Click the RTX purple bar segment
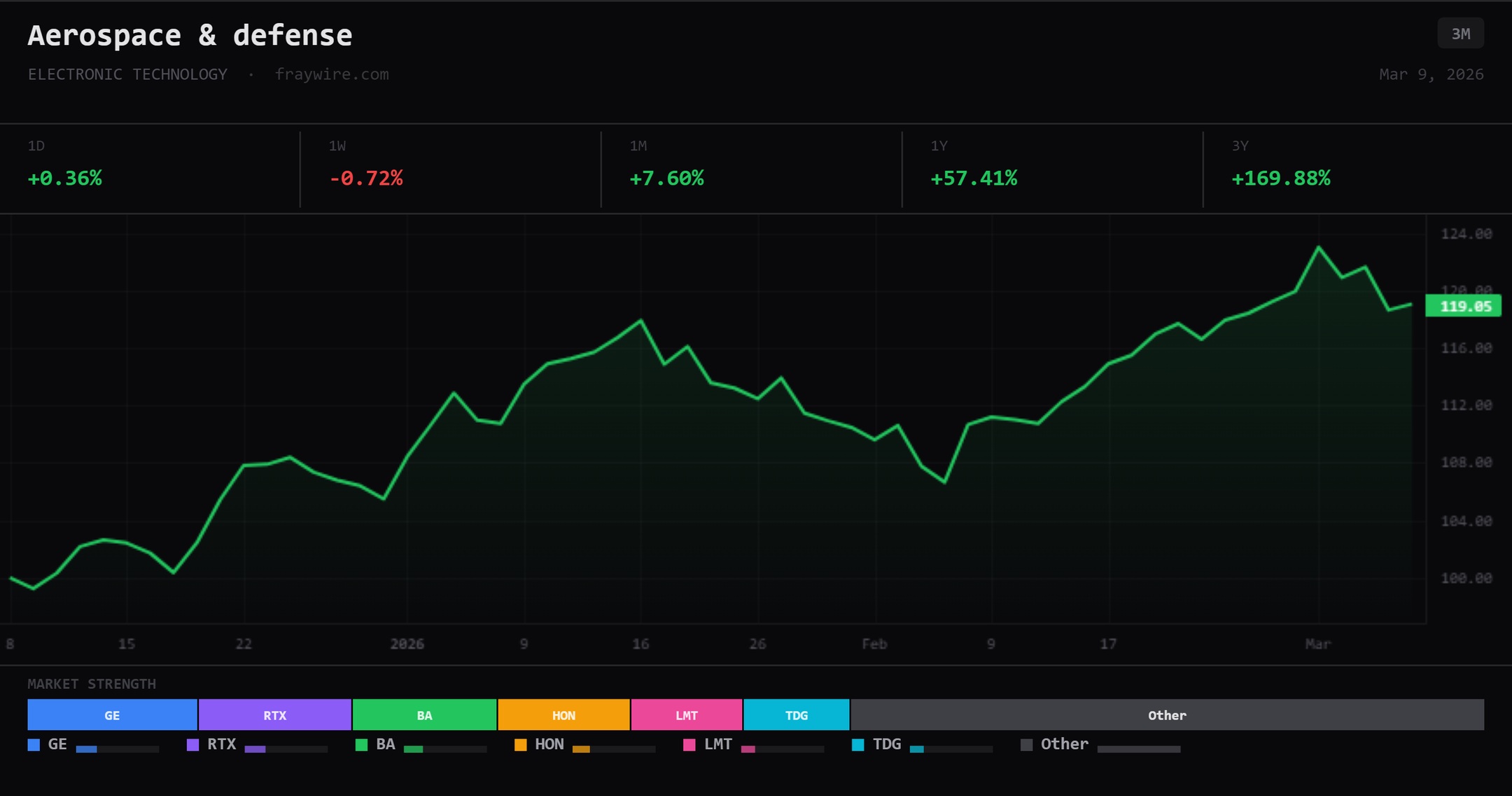The image size is (1512, 796). click(274, 715)
